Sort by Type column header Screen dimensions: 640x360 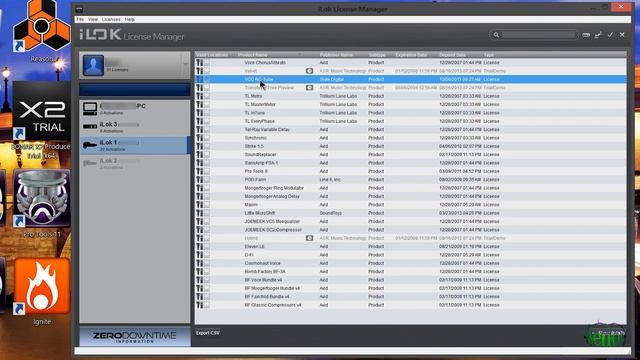point(489,55)
